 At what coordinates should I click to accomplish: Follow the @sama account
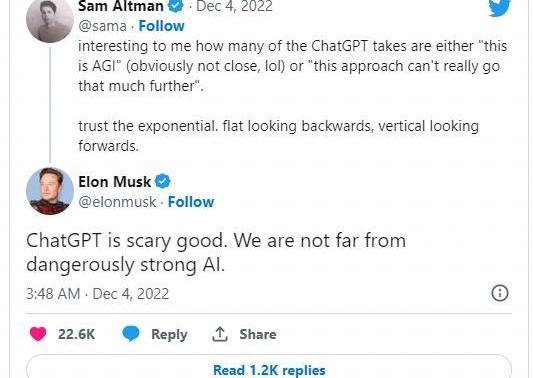pyautogui.click(x=161, y=26)
